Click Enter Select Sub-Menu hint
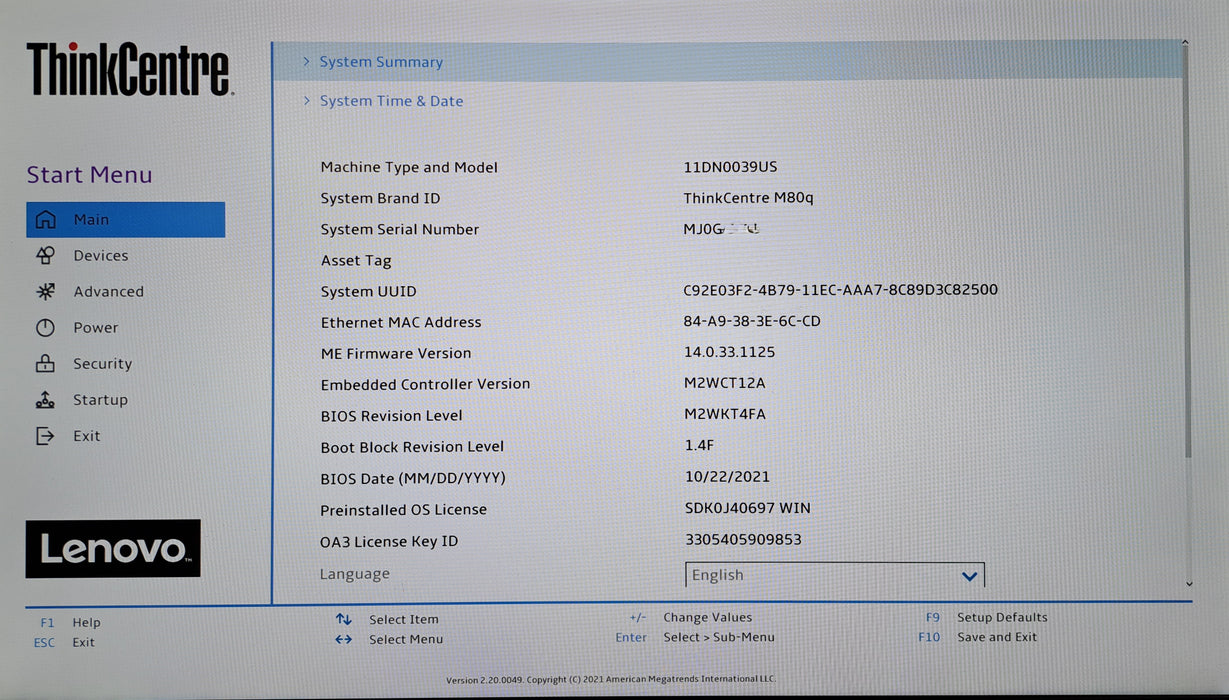 [x=695, y=637]
